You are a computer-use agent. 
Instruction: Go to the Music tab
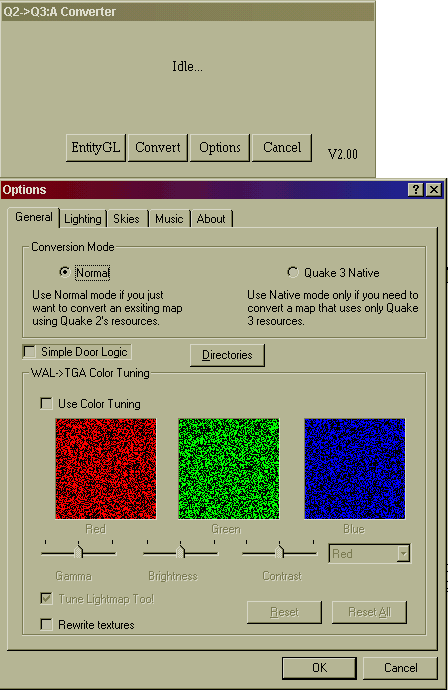coord(169,219)
